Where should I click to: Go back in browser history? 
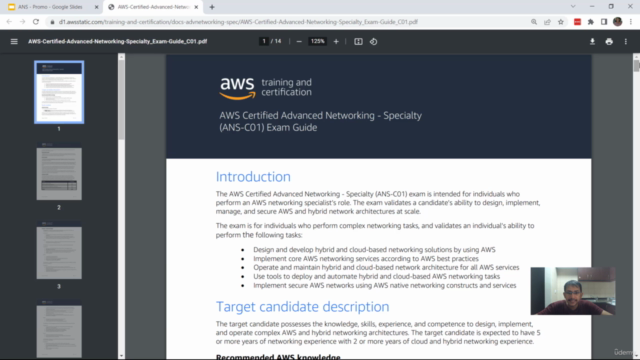[x=9, y=22]
